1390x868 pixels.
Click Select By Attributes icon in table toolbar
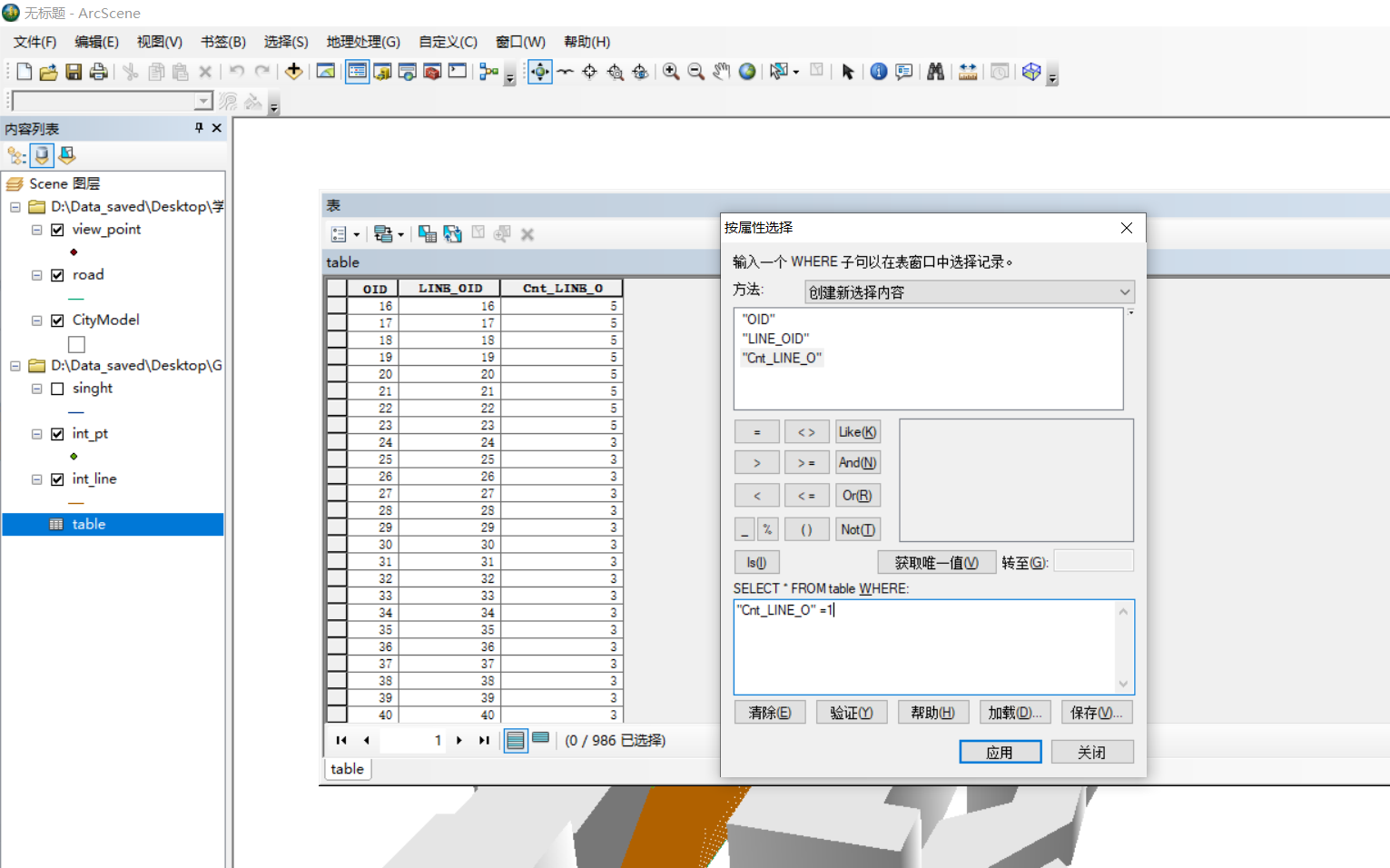coord(428,234)
